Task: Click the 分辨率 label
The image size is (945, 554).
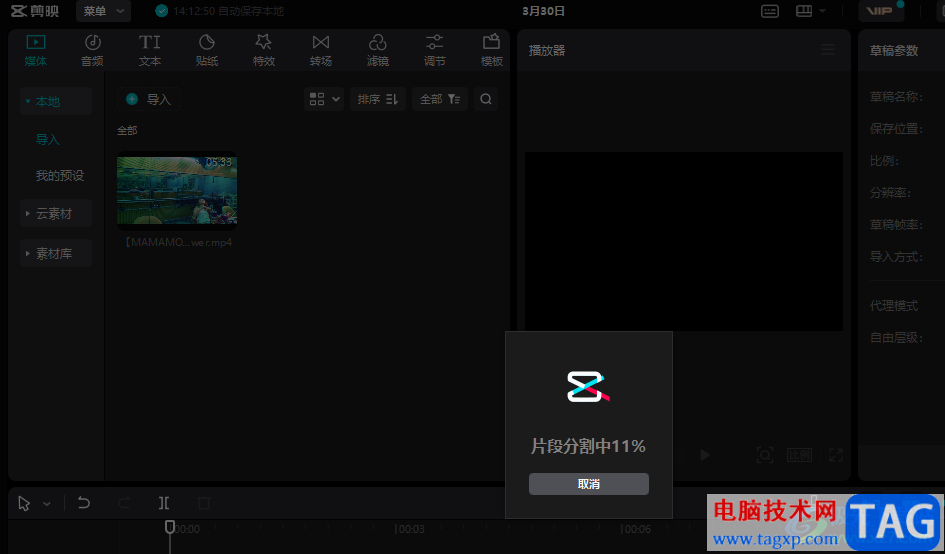Action: pyautogui.click(x=890, y=193)
